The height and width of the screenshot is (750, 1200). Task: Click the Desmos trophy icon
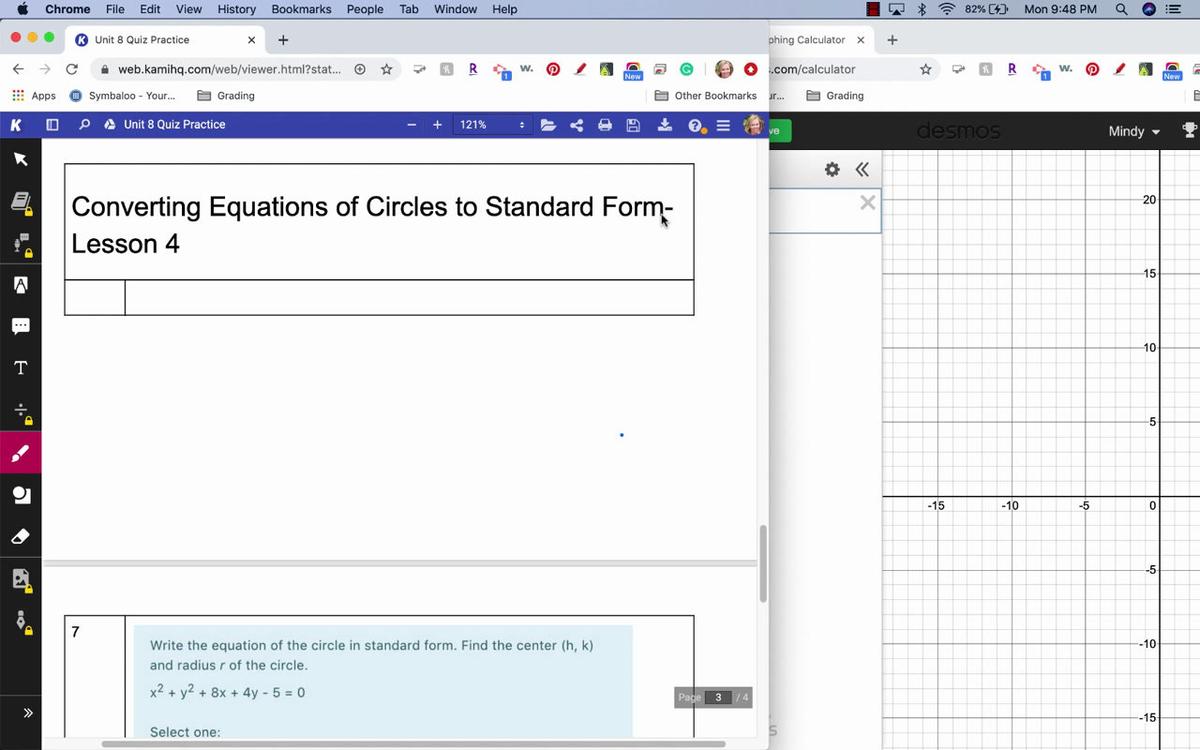pyautogui.click(x=1189, y=130)
